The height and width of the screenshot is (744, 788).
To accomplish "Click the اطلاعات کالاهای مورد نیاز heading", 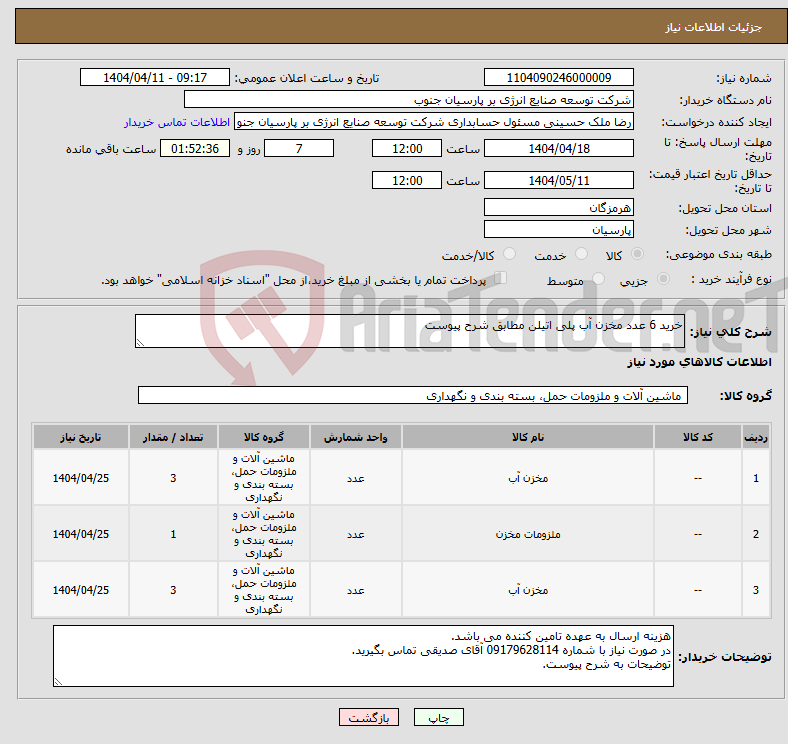I will pyautogui.click(x=699, y=362).
